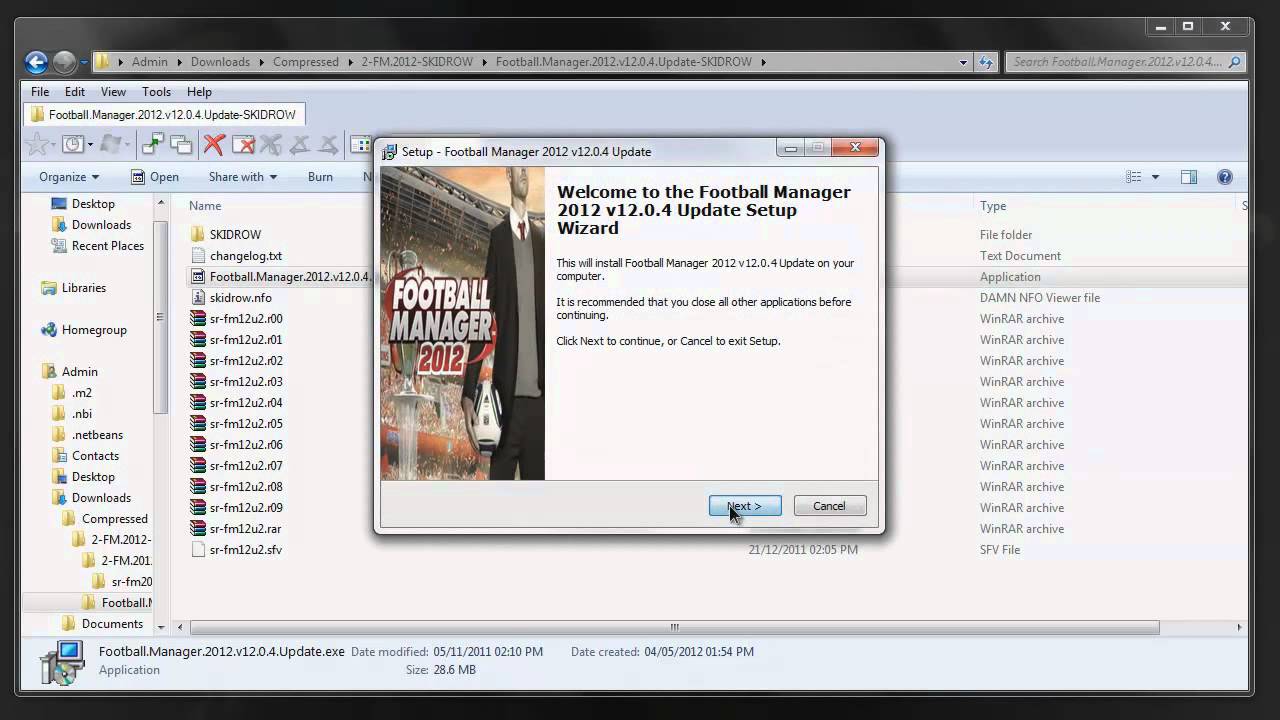
Task: Open the Tools menu
Action: coord(156,92)
